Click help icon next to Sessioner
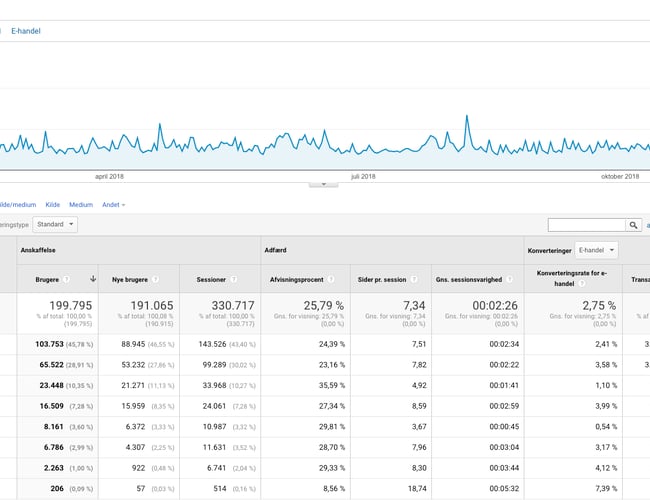650x500 pixels. (232, 279)
